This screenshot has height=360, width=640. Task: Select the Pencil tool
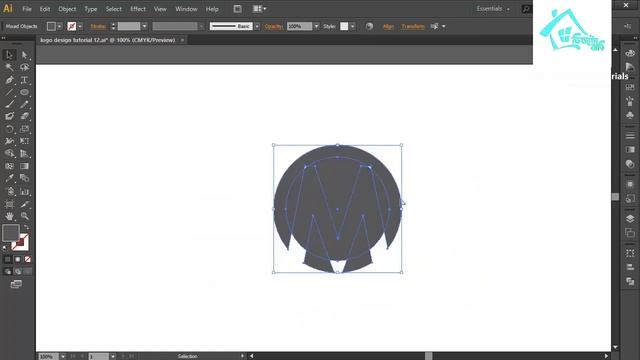coord(24,104)
